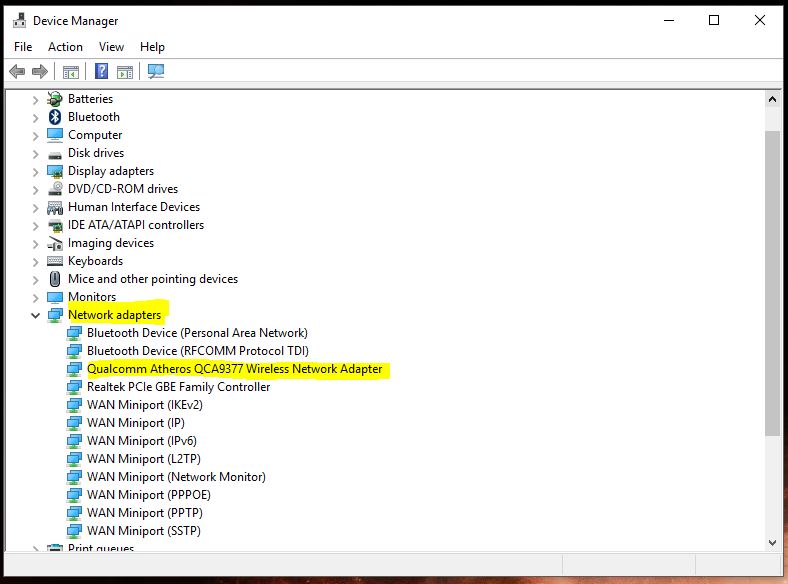
Task: Expand the Display adapters node
Action: (x=35, y=172)
